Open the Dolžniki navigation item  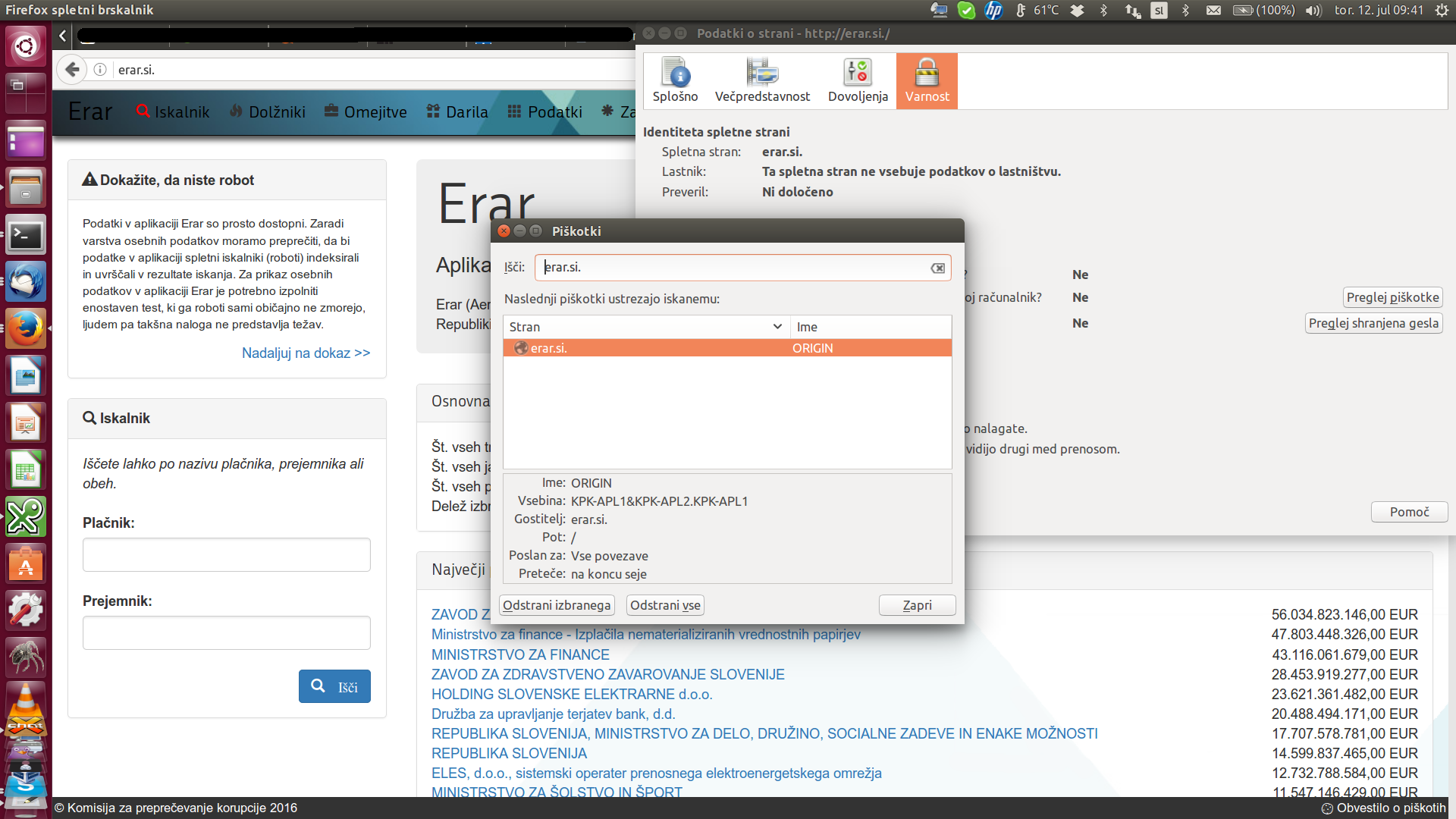(x=268, y=112)
